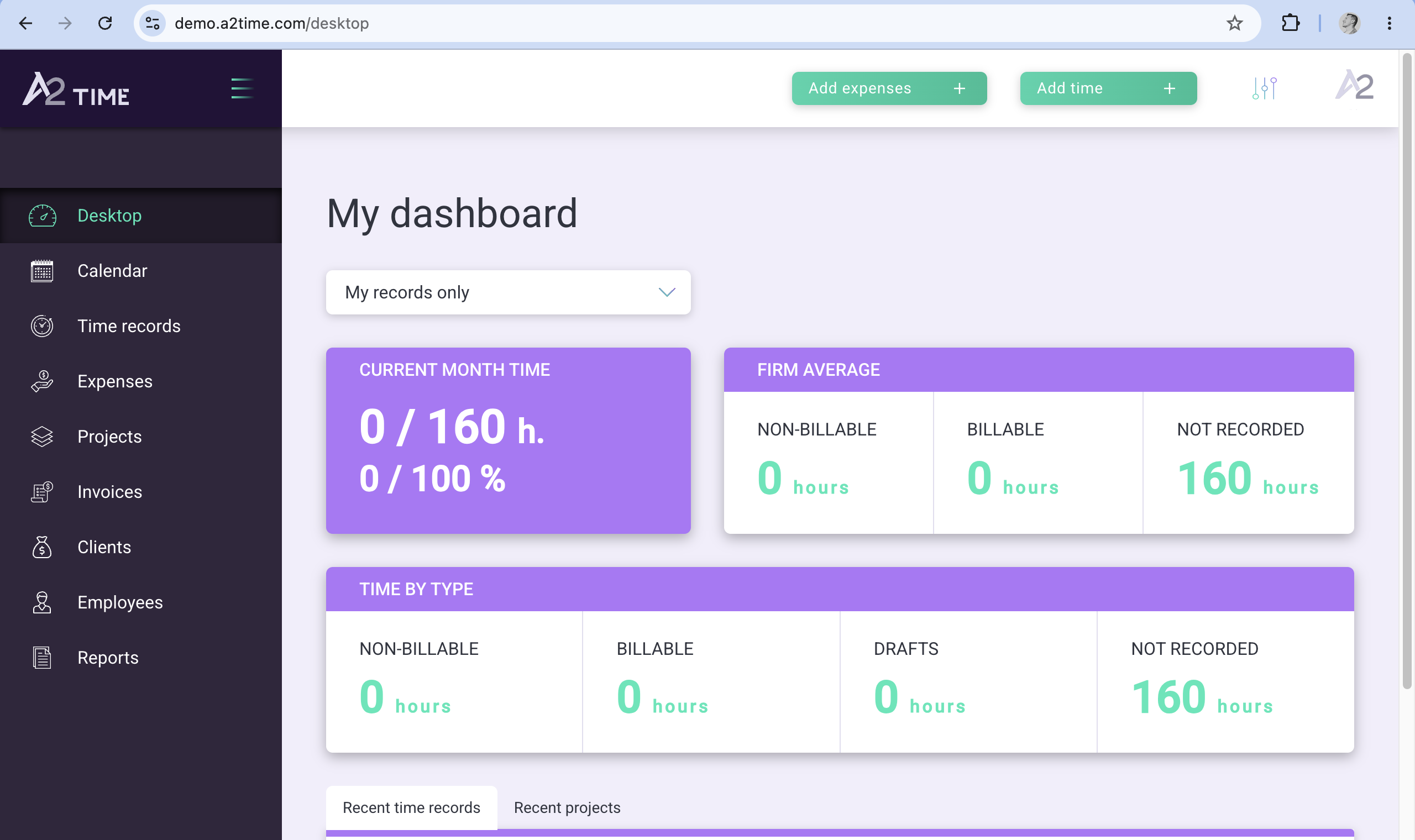This screenshot has width=1415, height=840.
Task: Click the Projects layers icon
Action: [x=42, y=437]
